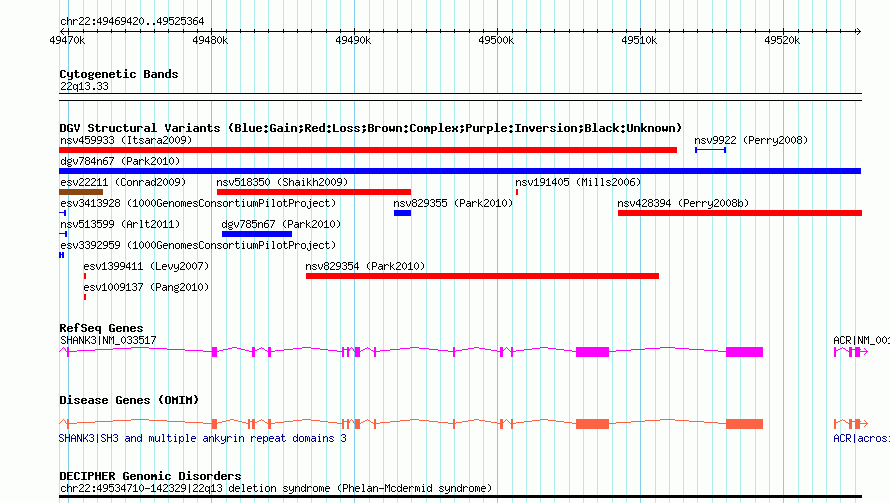
Task: Click the red nsv459933 (Itsara2009) loss bar
Action: [x=368, y=150]
